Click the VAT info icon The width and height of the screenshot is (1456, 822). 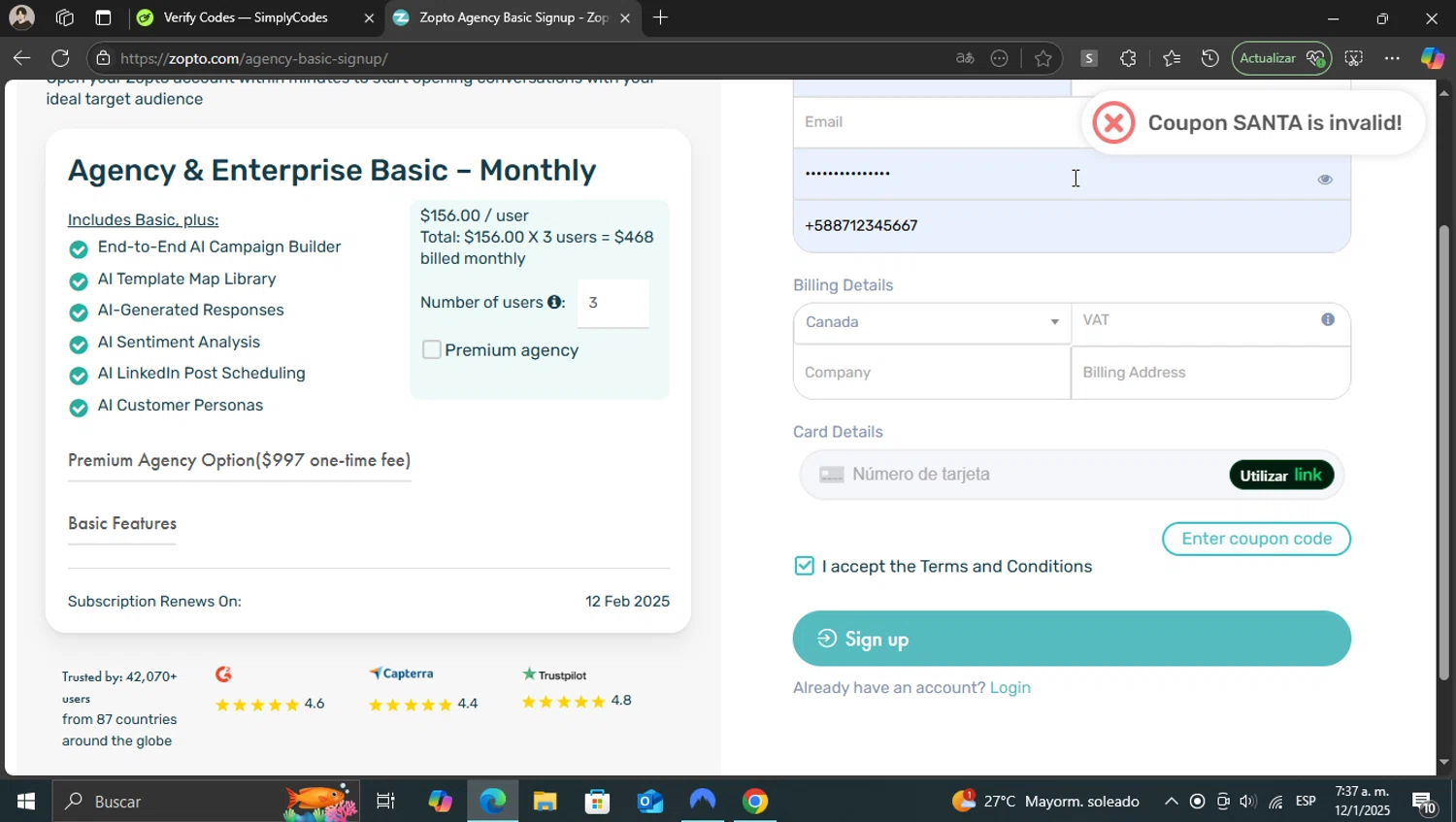click(1328, 319)
